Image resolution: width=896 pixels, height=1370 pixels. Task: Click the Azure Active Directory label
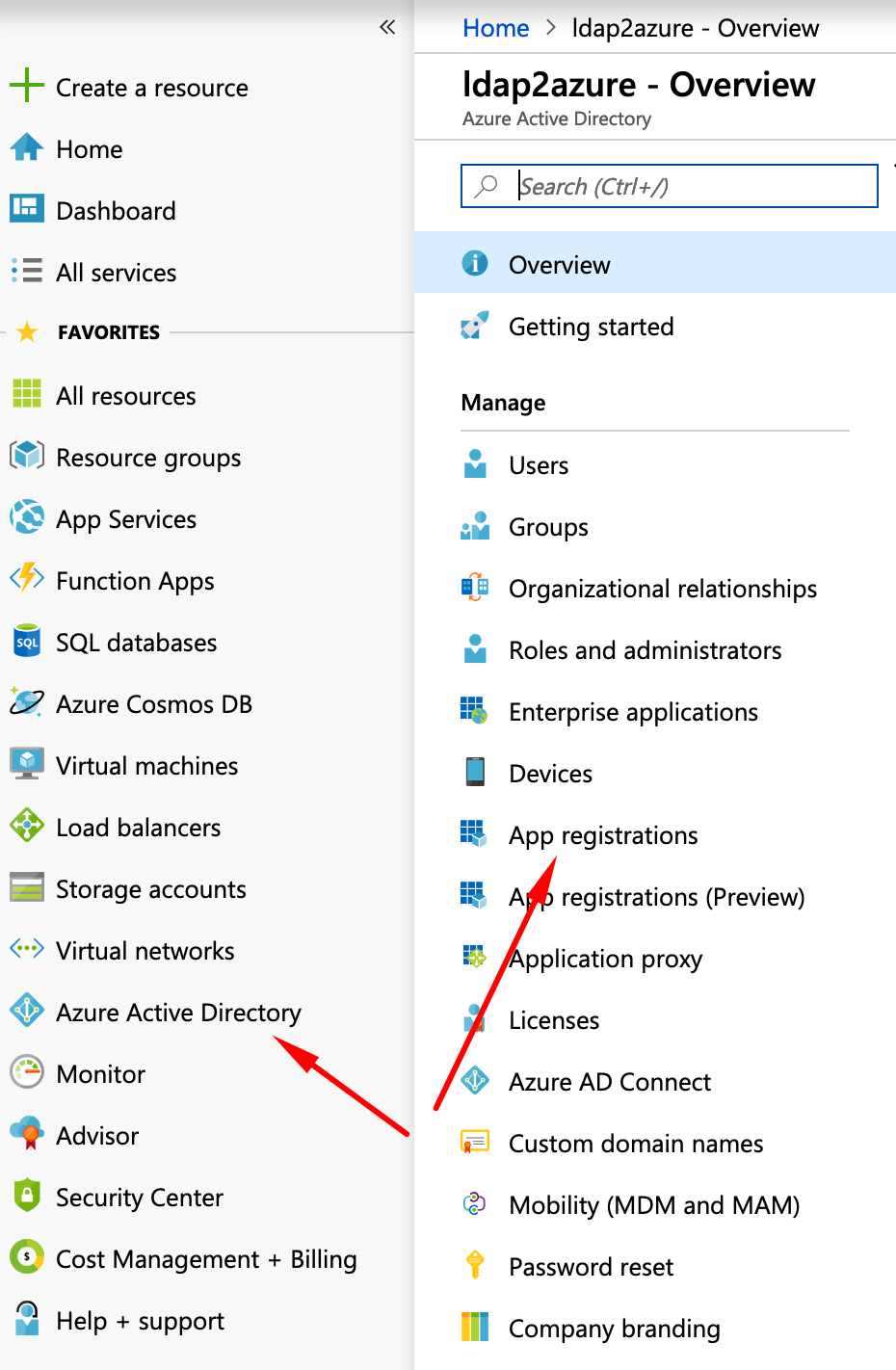[178, 1013]
